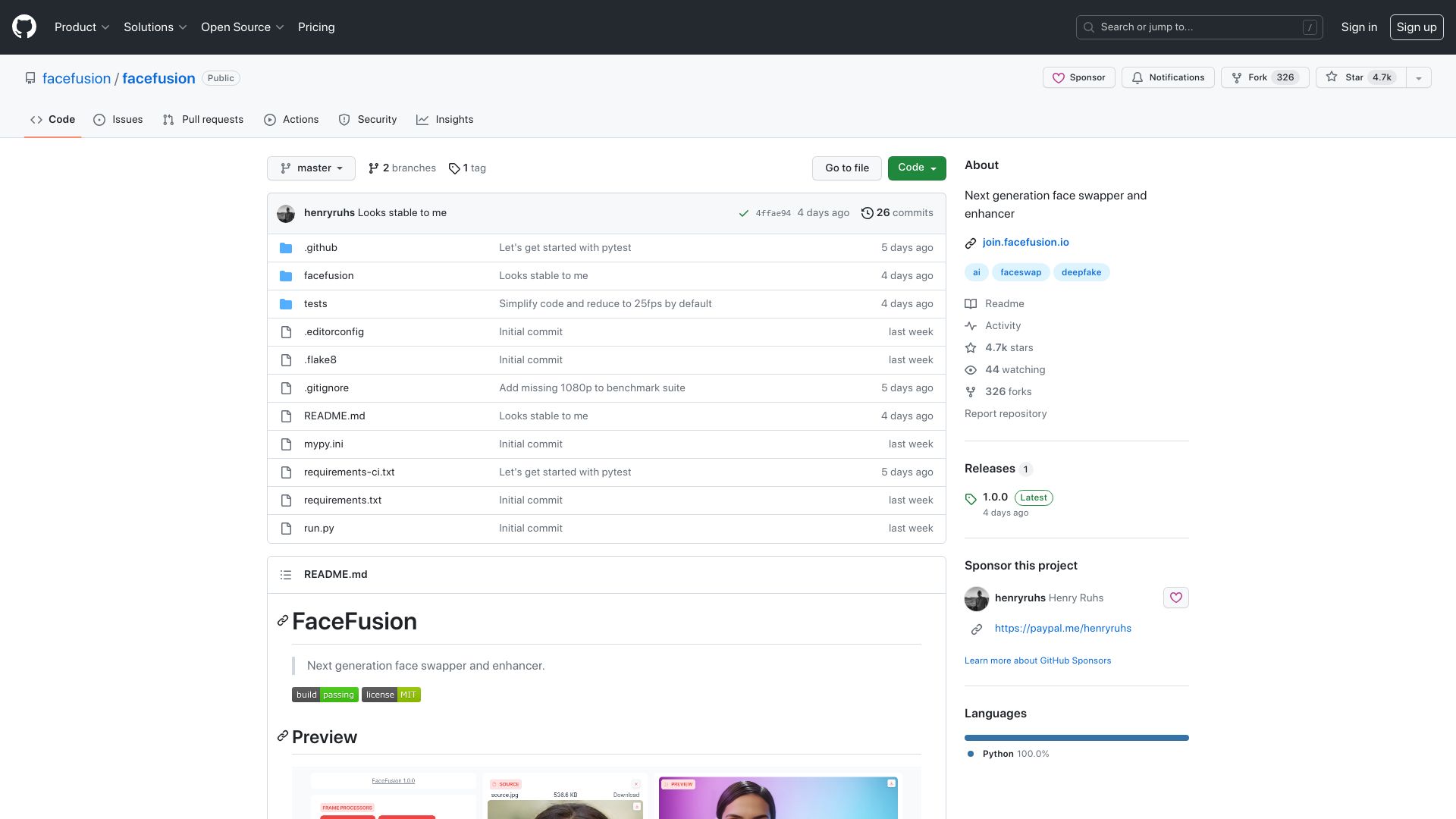The width and height of the screenshot is (1456, 819).
Task: Click the build passing badge
Action: tap(325, 695)
